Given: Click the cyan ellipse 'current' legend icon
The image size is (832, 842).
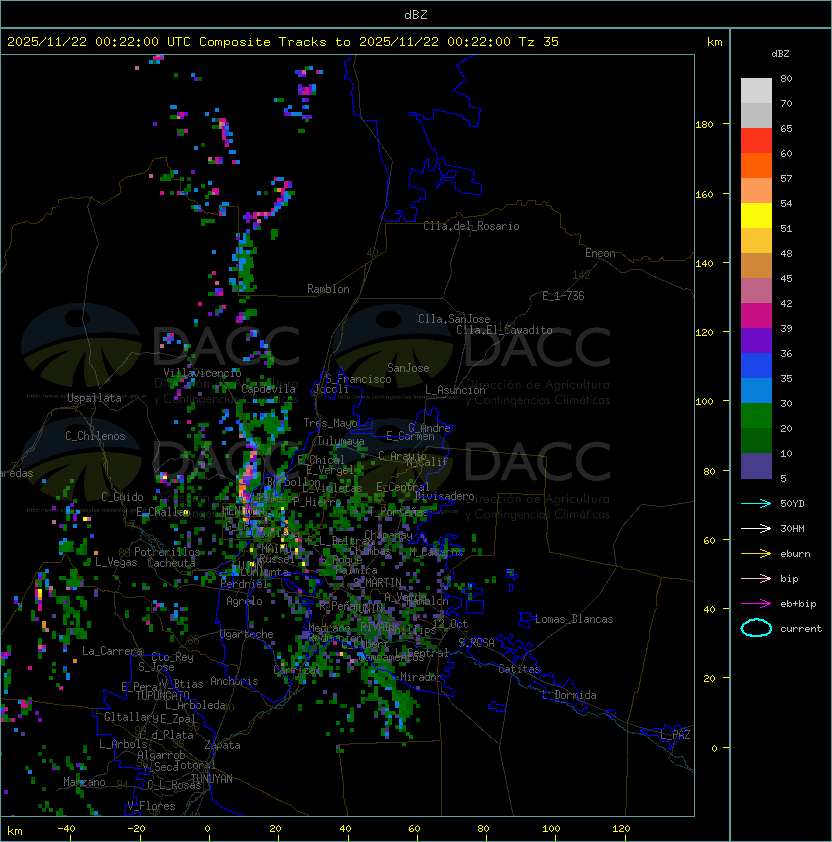Looking at the screenshot, I should click(x=756, y=628).
